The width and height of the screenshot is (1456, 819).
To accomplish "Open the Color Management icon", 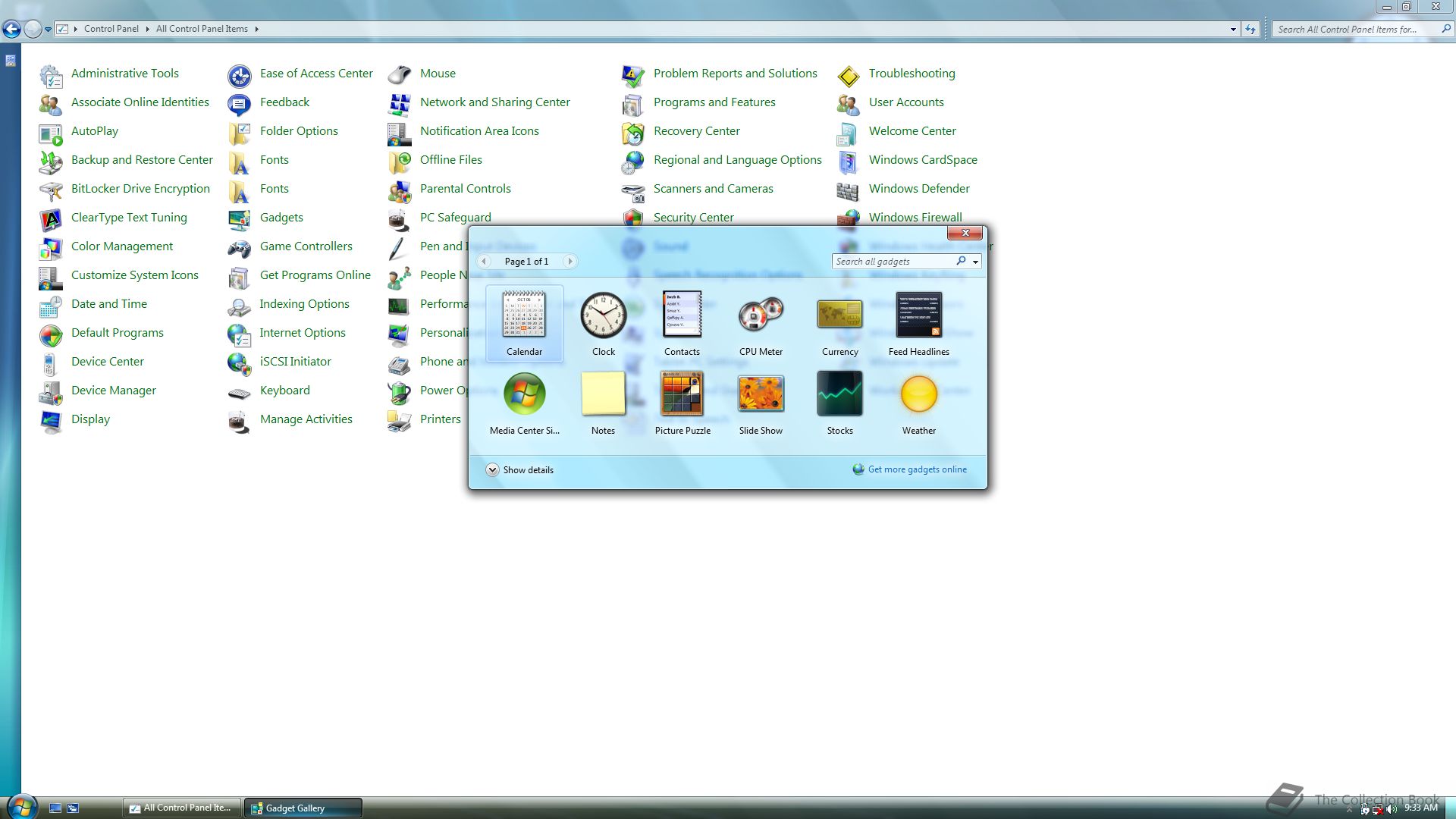I will (x=51, y=247).
